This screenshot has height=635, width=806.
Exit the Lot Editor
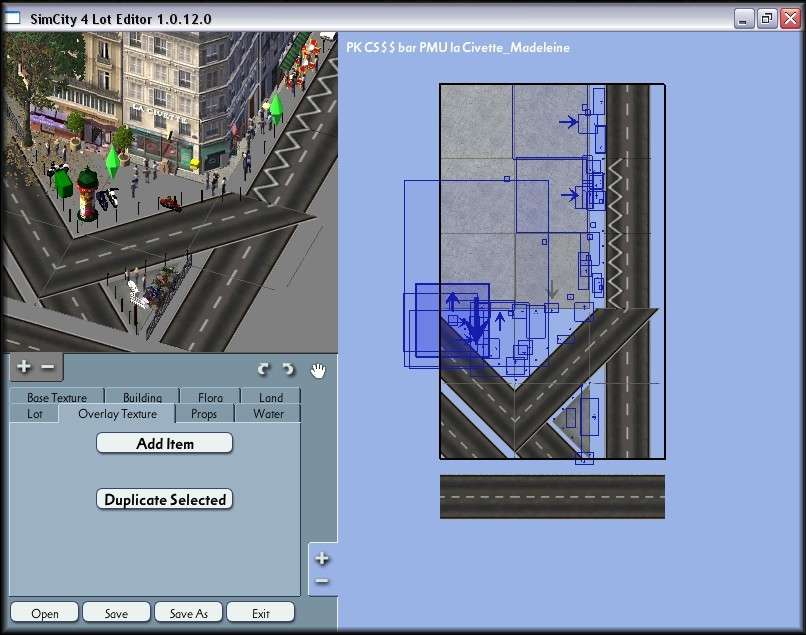[261, 613]
